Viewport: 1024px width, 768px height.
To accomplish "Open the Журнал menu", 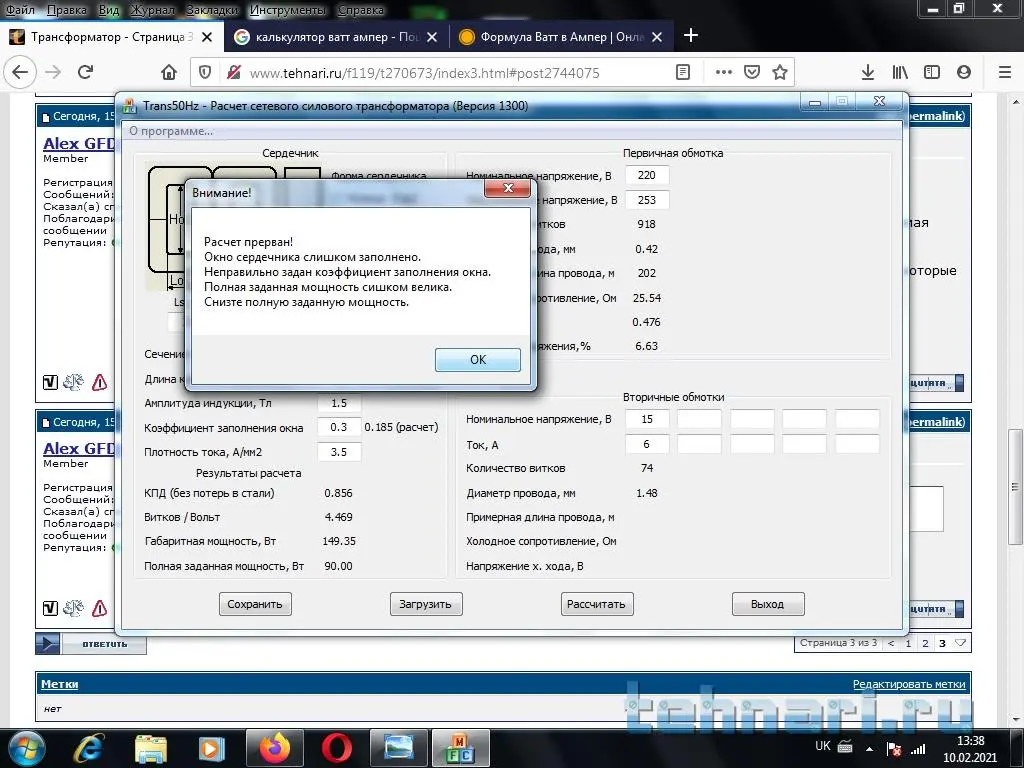I will click(152, 10).
